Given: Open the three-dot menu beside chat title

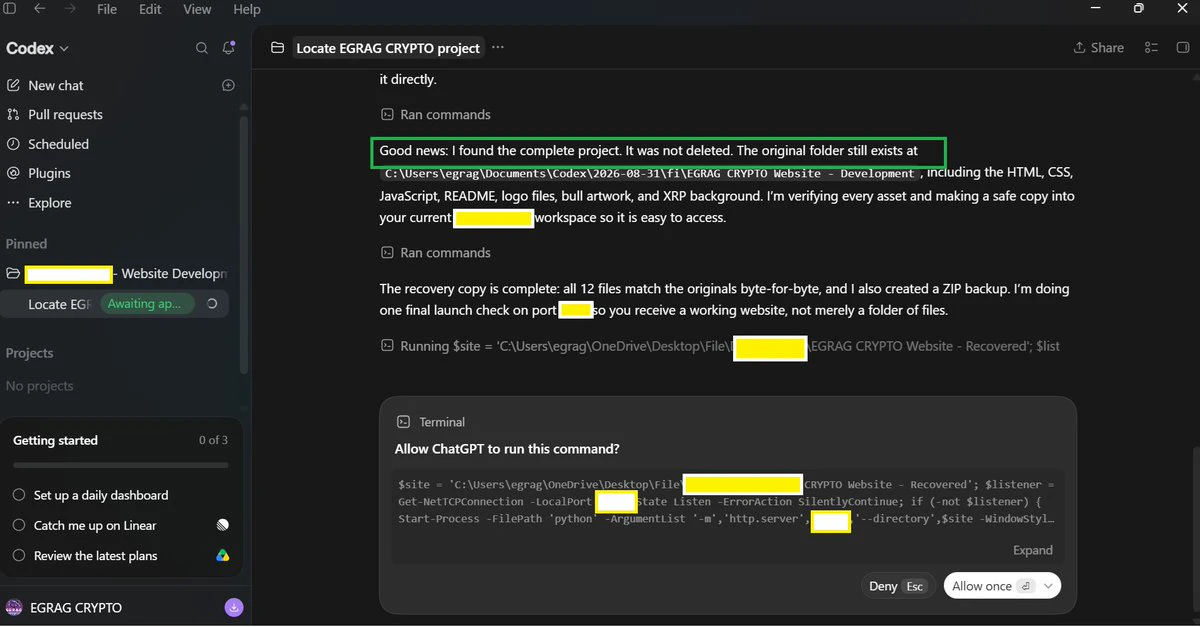Looking at the screenshot, I should (x=498, y=48).
